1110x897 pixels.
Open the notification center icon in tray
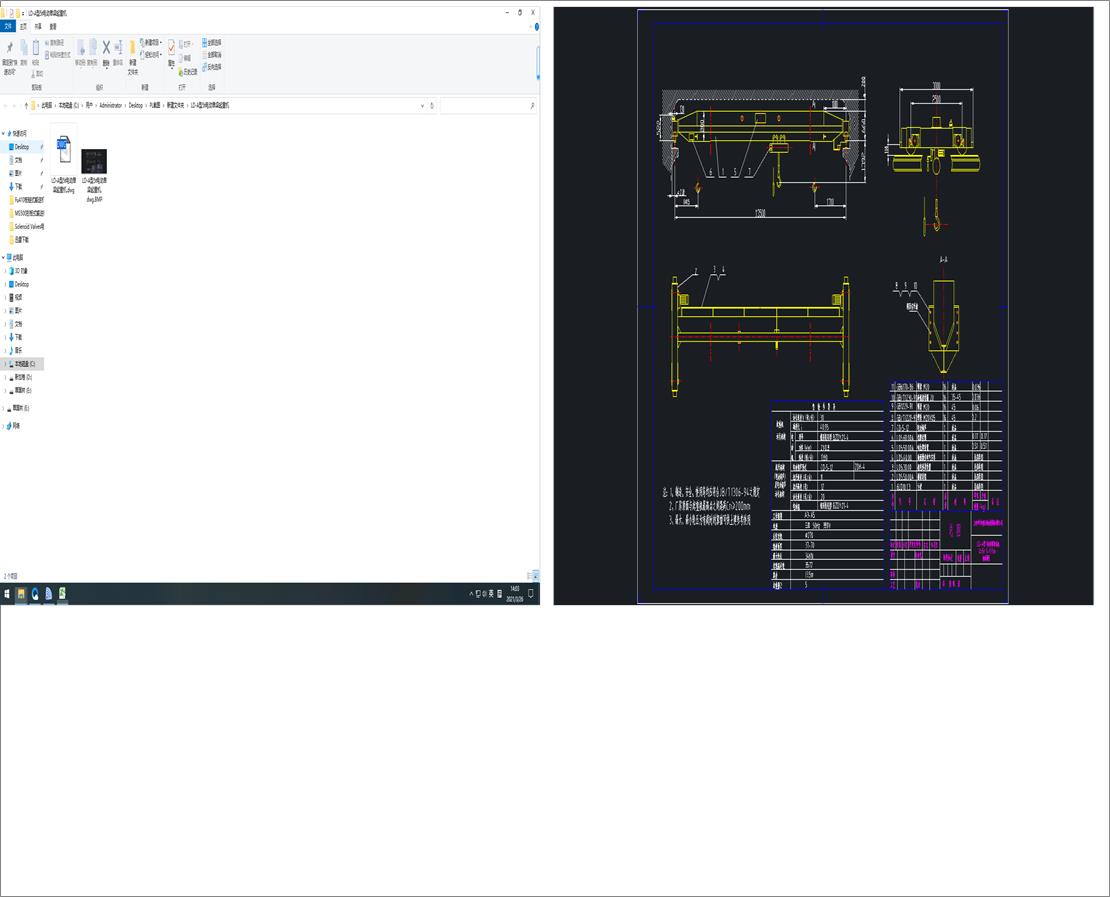coord(531,594)
